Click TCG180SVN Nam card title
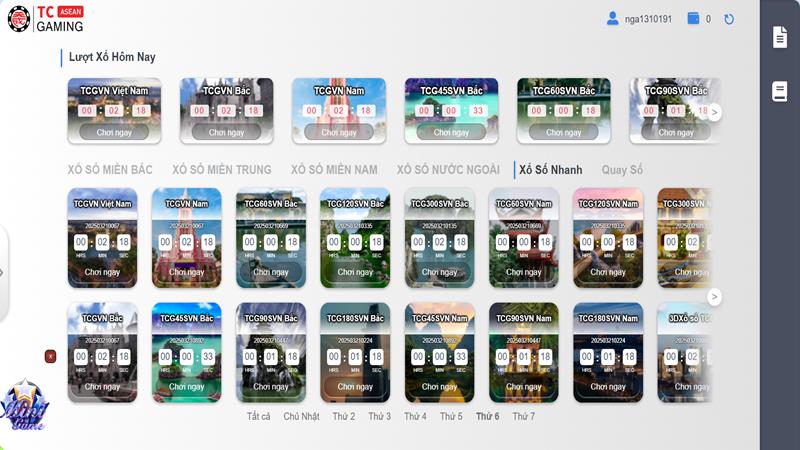800x450 pixels. point(608,318)
